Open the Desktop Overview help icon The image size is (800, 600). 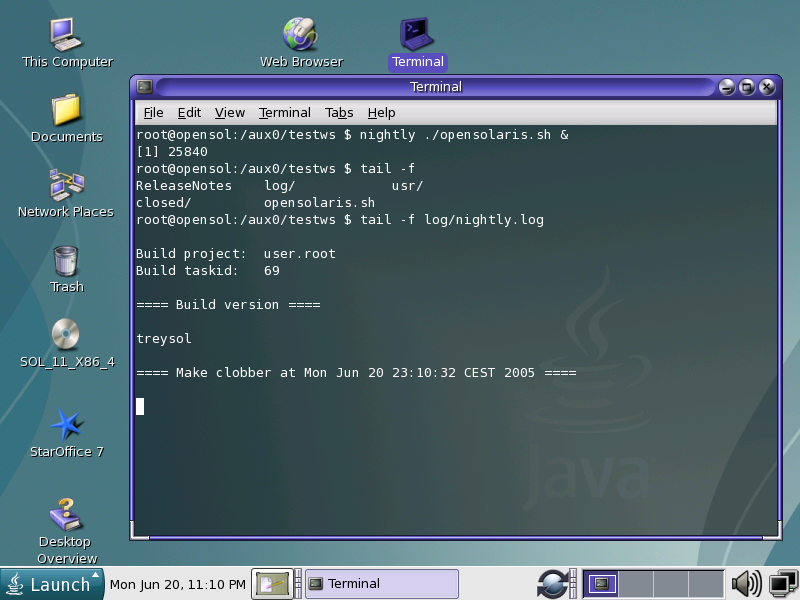click(x=66, y=531)
